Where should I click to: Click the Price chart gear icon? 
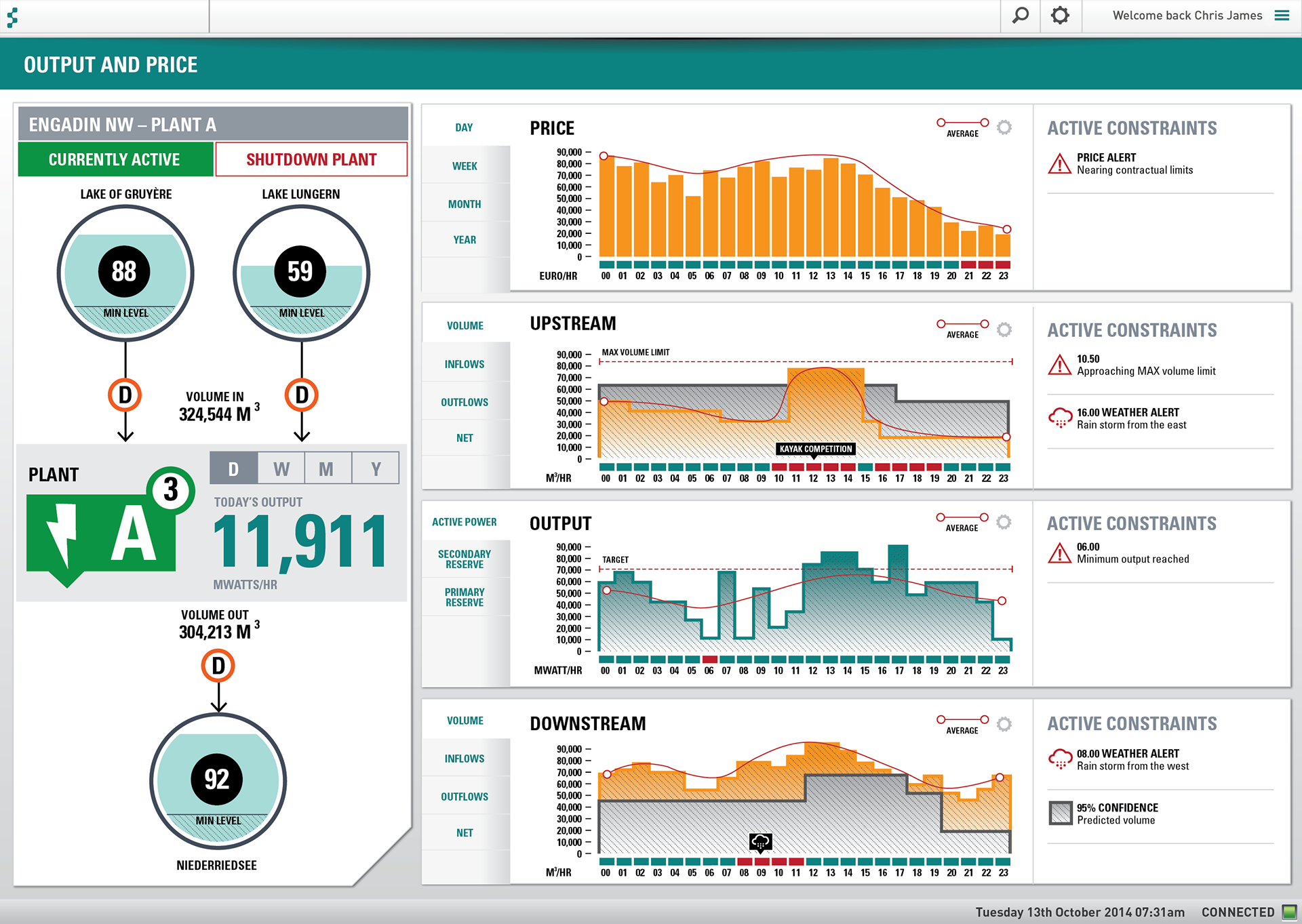pyautogui.click(x=1004, y=127)
